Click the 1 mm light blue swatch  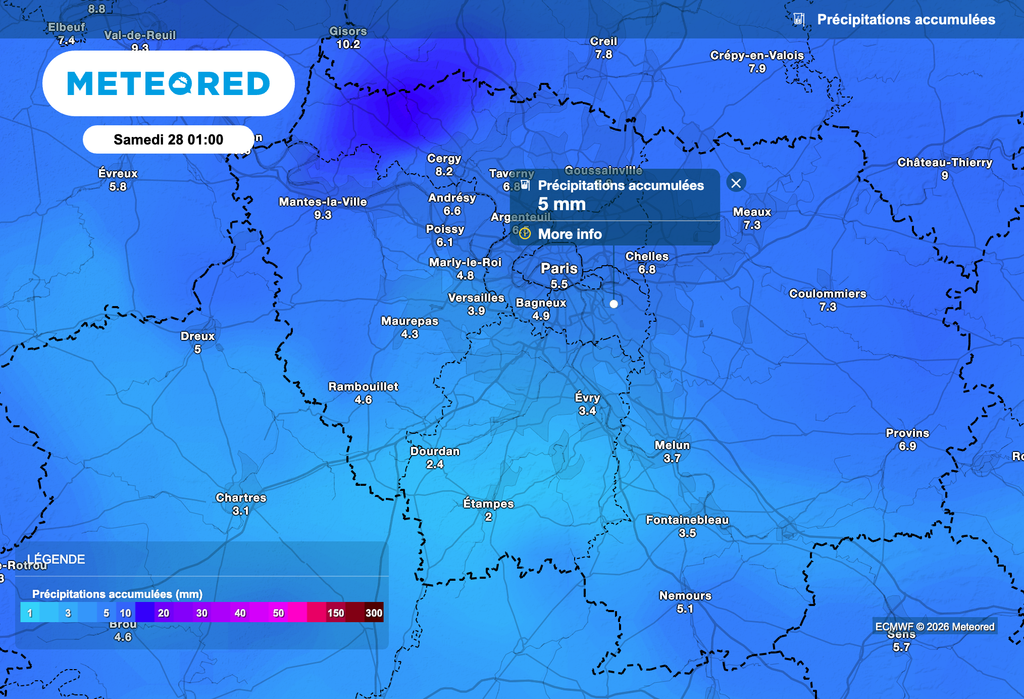(30, 613)
